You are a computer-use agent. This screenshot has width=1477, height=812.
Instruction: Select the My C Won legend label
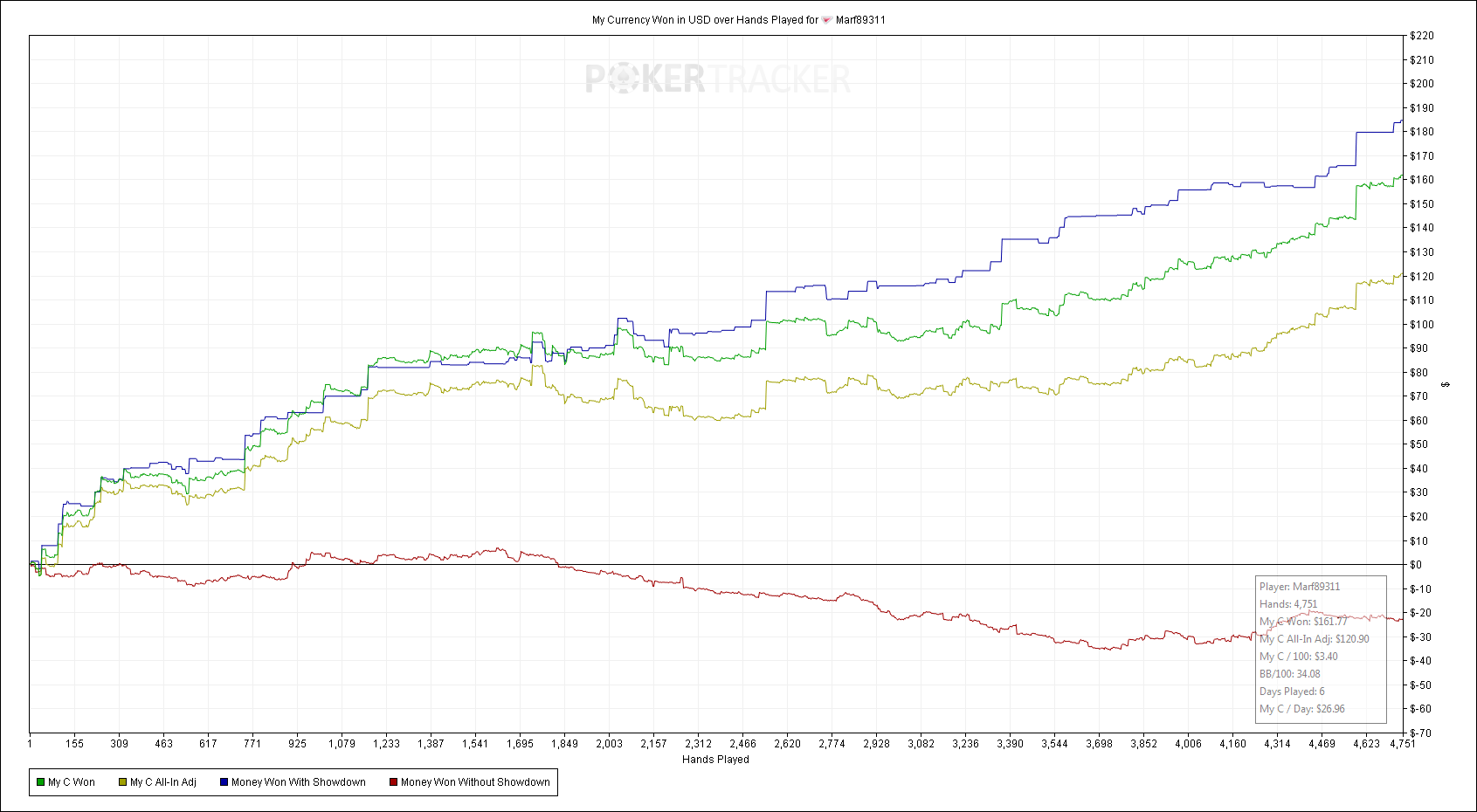point(72,782)
